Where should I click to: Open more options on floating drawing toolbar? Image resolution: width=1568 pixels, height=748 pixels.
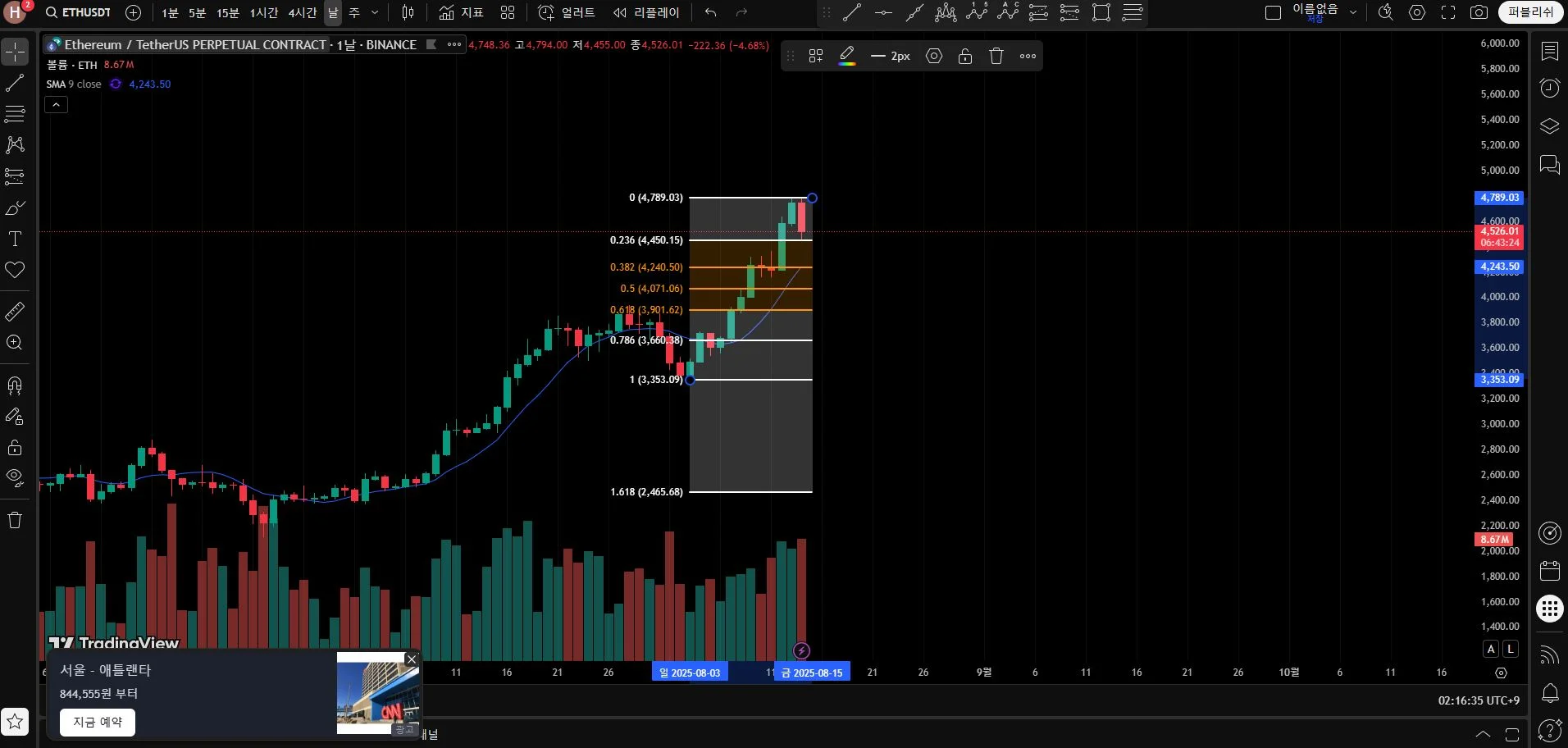pos(1028,56)
